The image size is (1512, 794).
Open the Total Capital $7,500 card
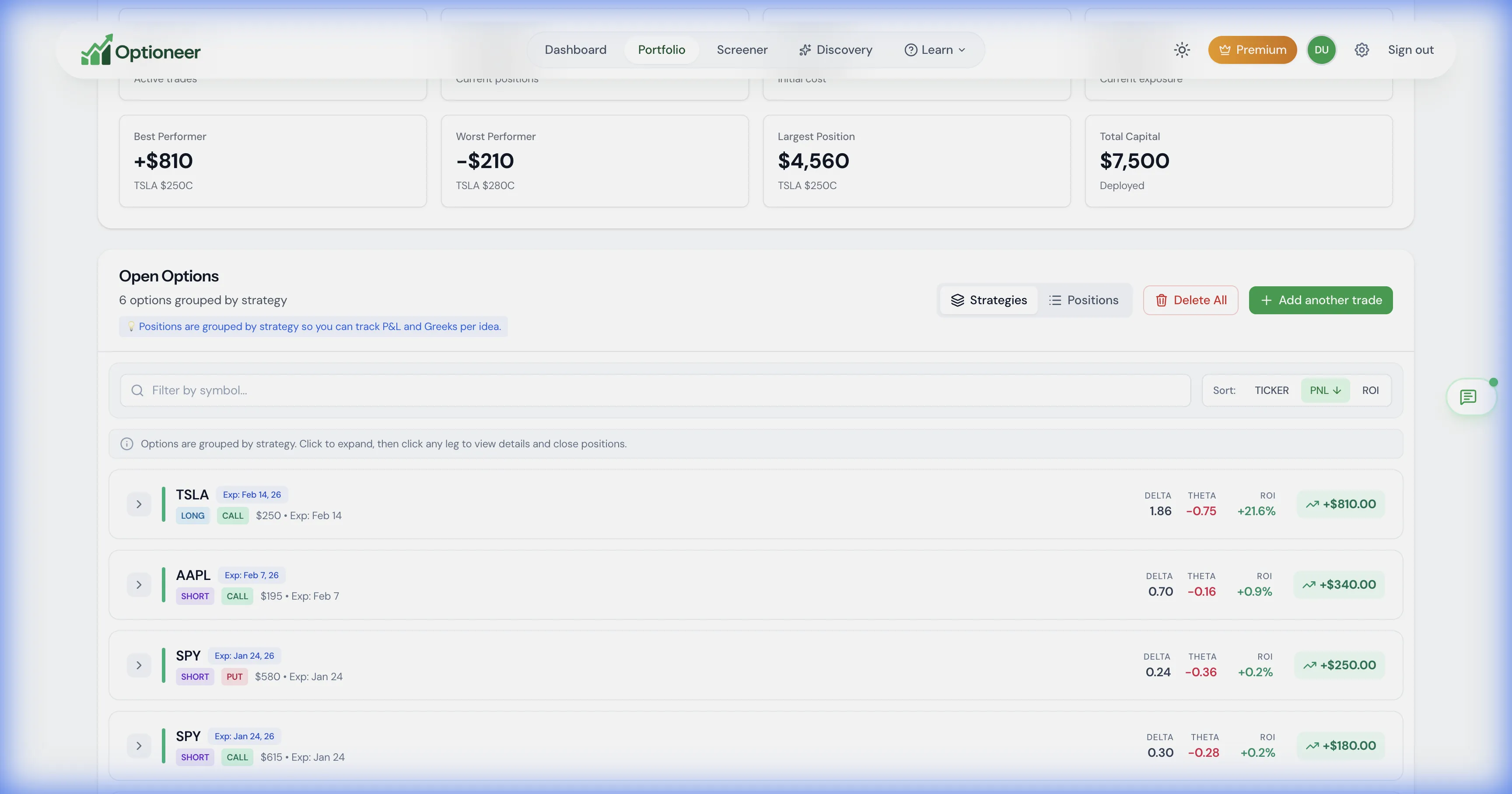click(1239, 161)
